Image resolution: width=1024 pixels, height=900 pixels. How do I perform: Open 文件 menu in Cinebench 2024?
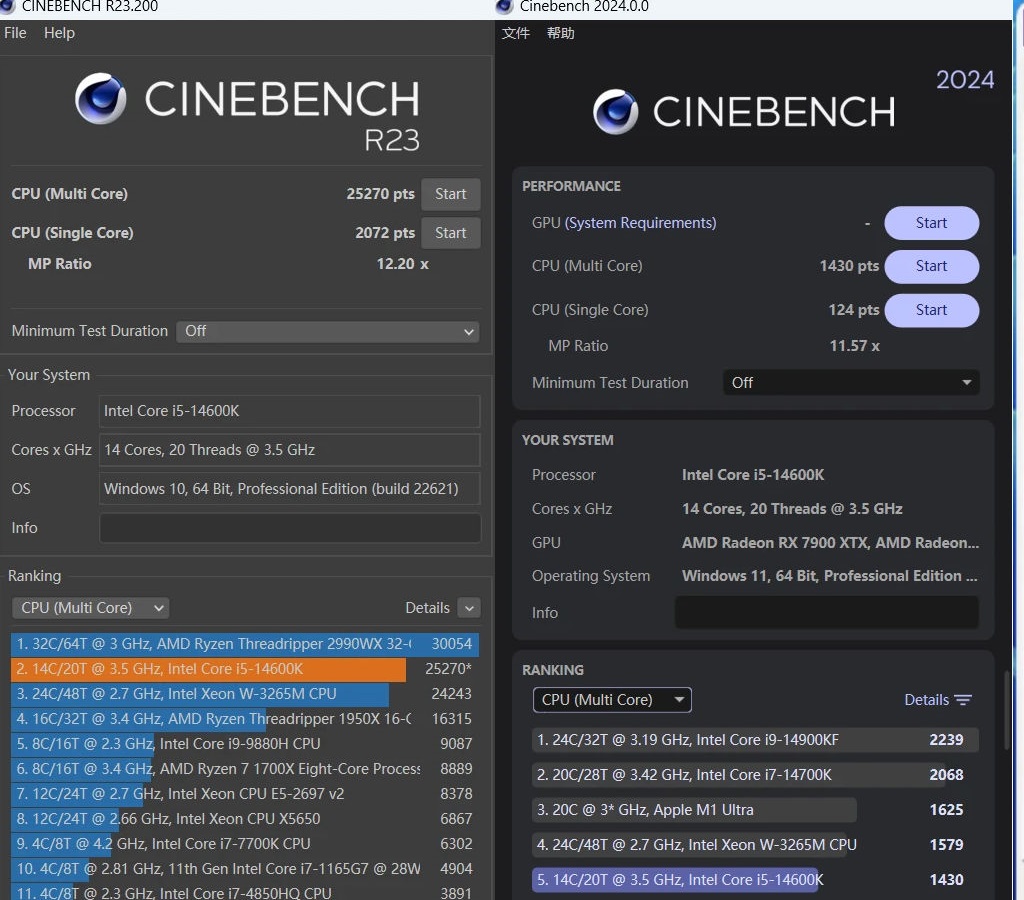515,33
